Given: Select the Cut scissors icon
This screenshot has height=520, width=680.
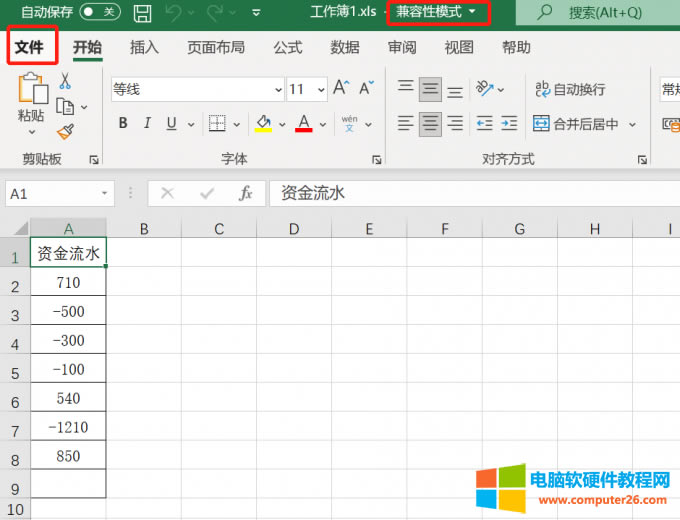Looking at the screenshot, I should [x=65, y=81].
